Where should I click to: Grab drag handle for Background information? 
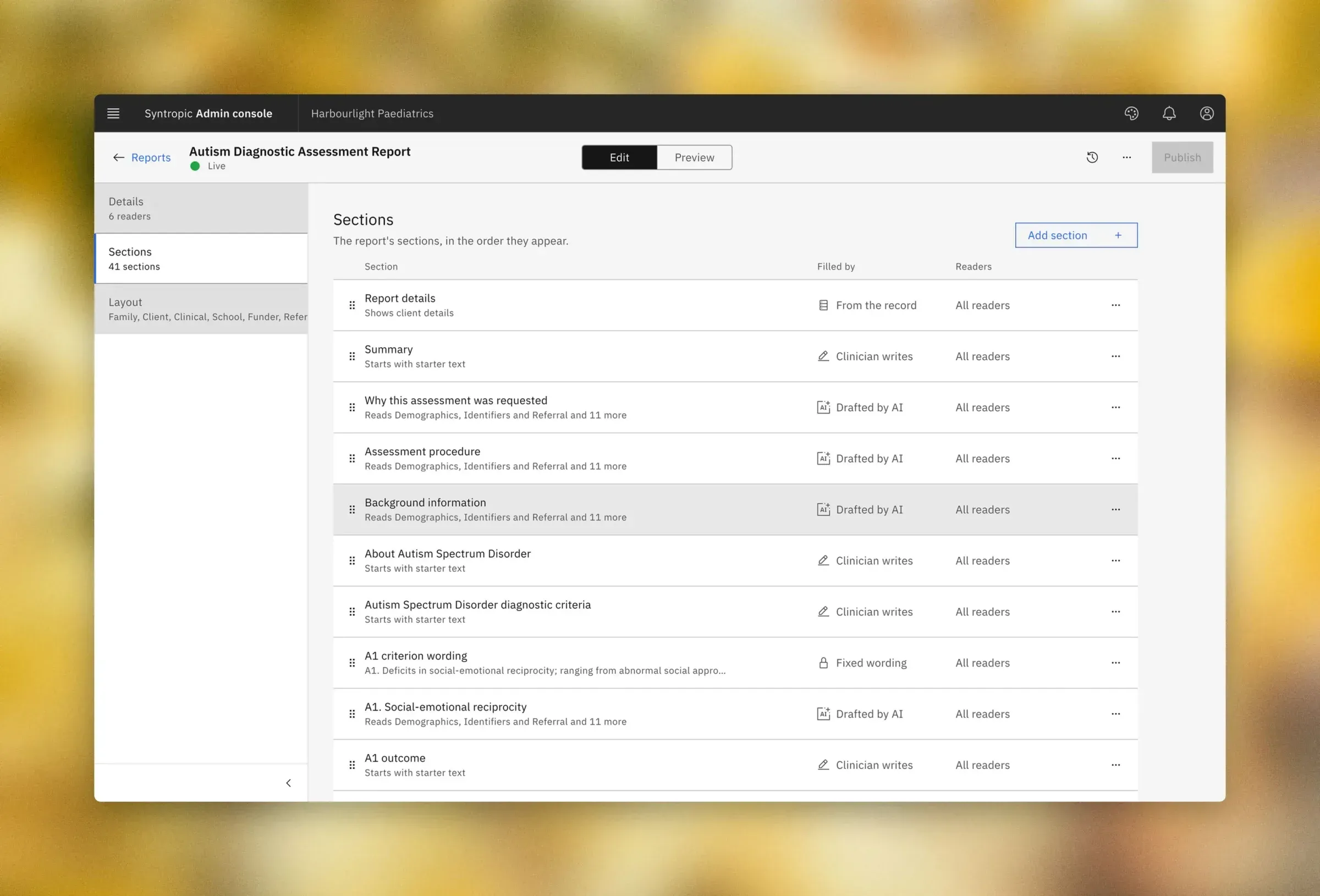point(352,510)
